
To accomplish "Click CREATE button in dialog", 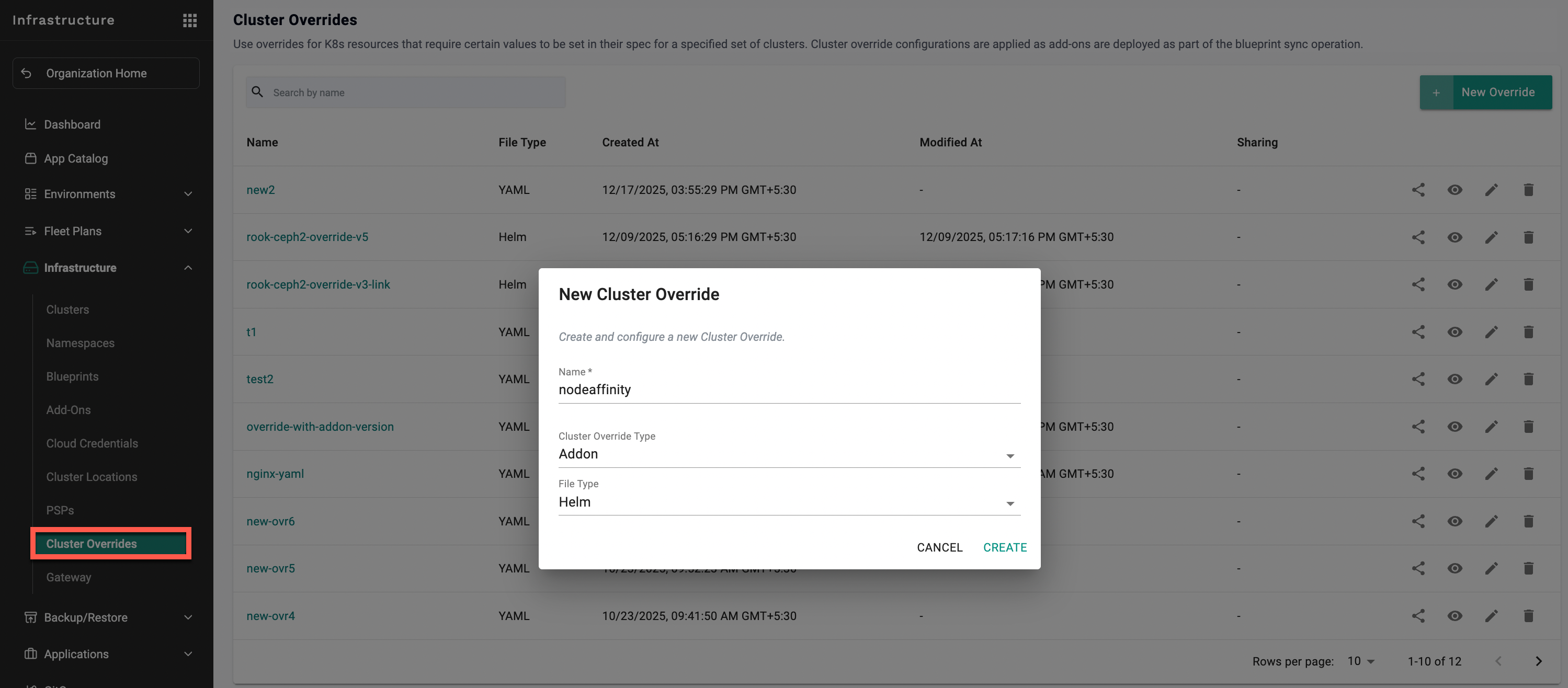I will tap(1004, 547).
